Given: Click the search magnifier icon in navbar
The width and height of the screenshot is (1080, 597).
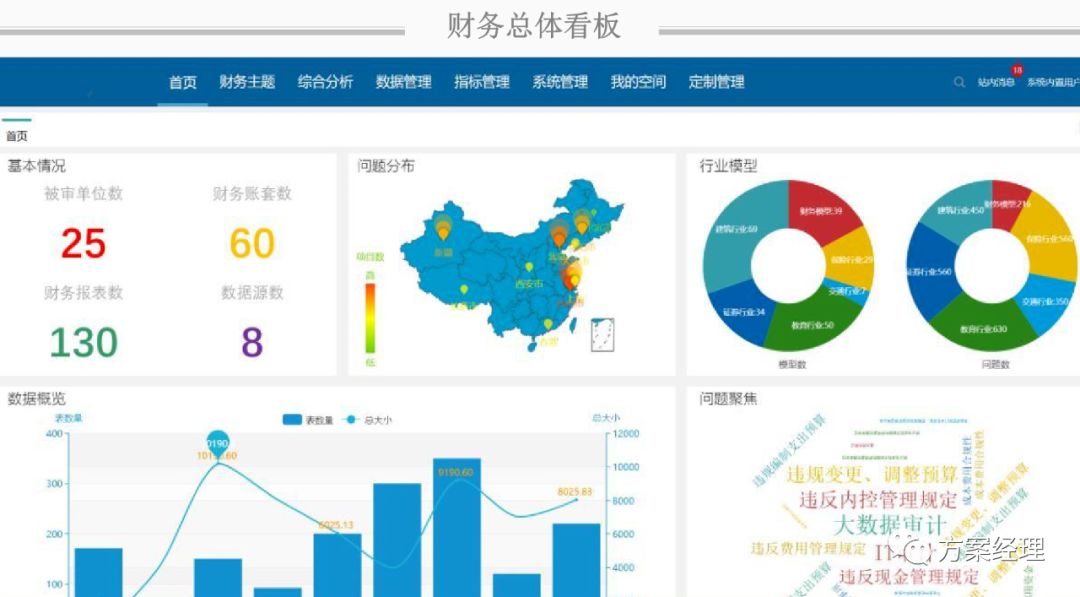Looking at the screenshot, I should tap(959, 82).
